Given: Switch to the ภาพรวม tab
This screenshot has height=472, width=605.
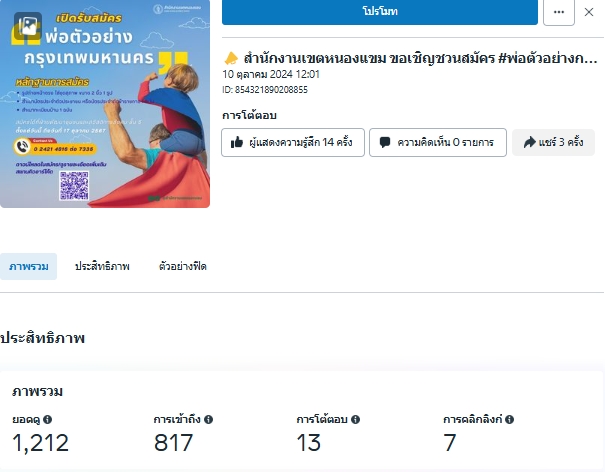Looking at the screenshot, I should coord(28,267).
